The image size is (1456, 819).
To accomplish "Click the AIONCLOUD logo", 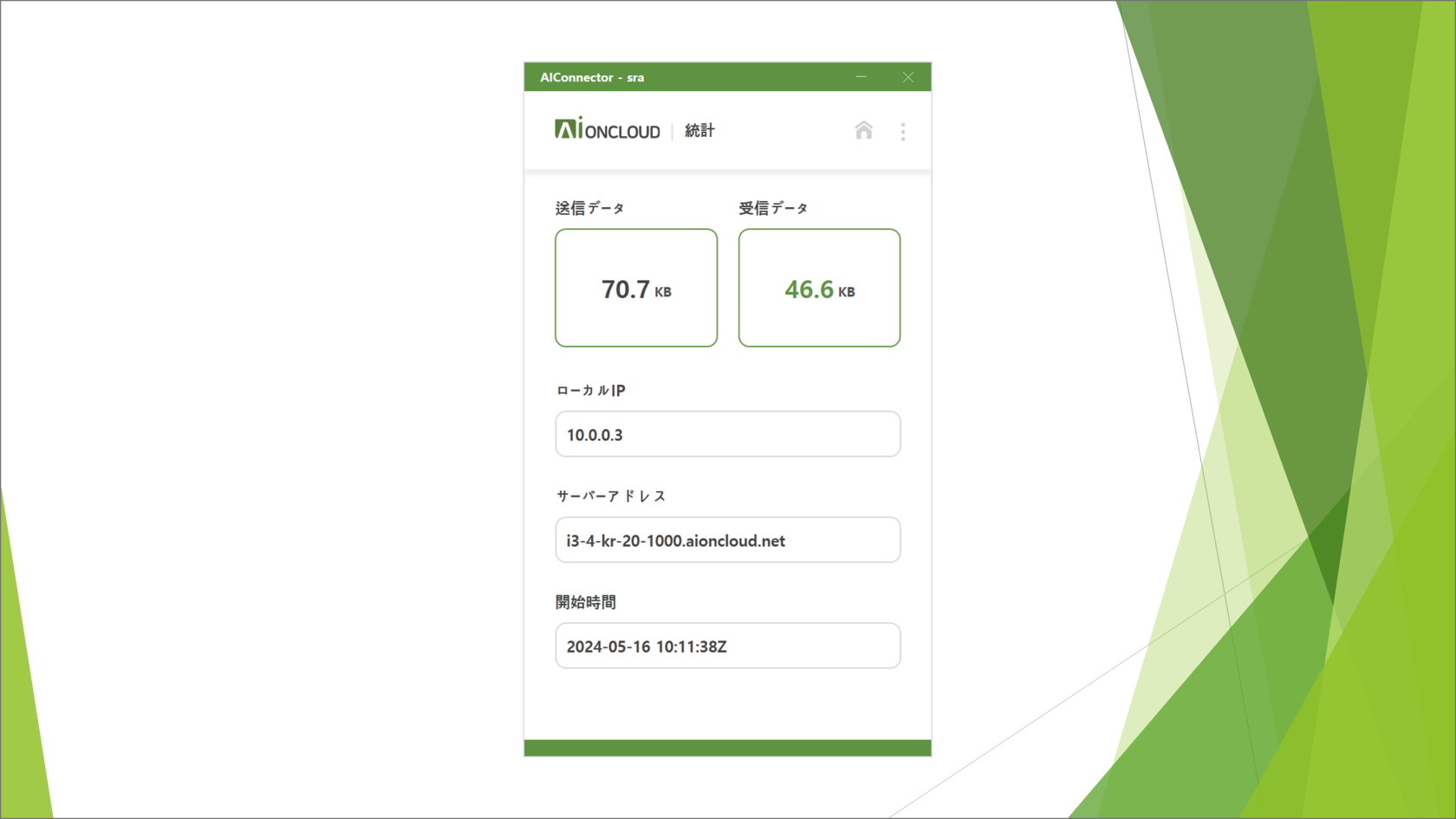I will pyautogui.click(x=608, y=130).
